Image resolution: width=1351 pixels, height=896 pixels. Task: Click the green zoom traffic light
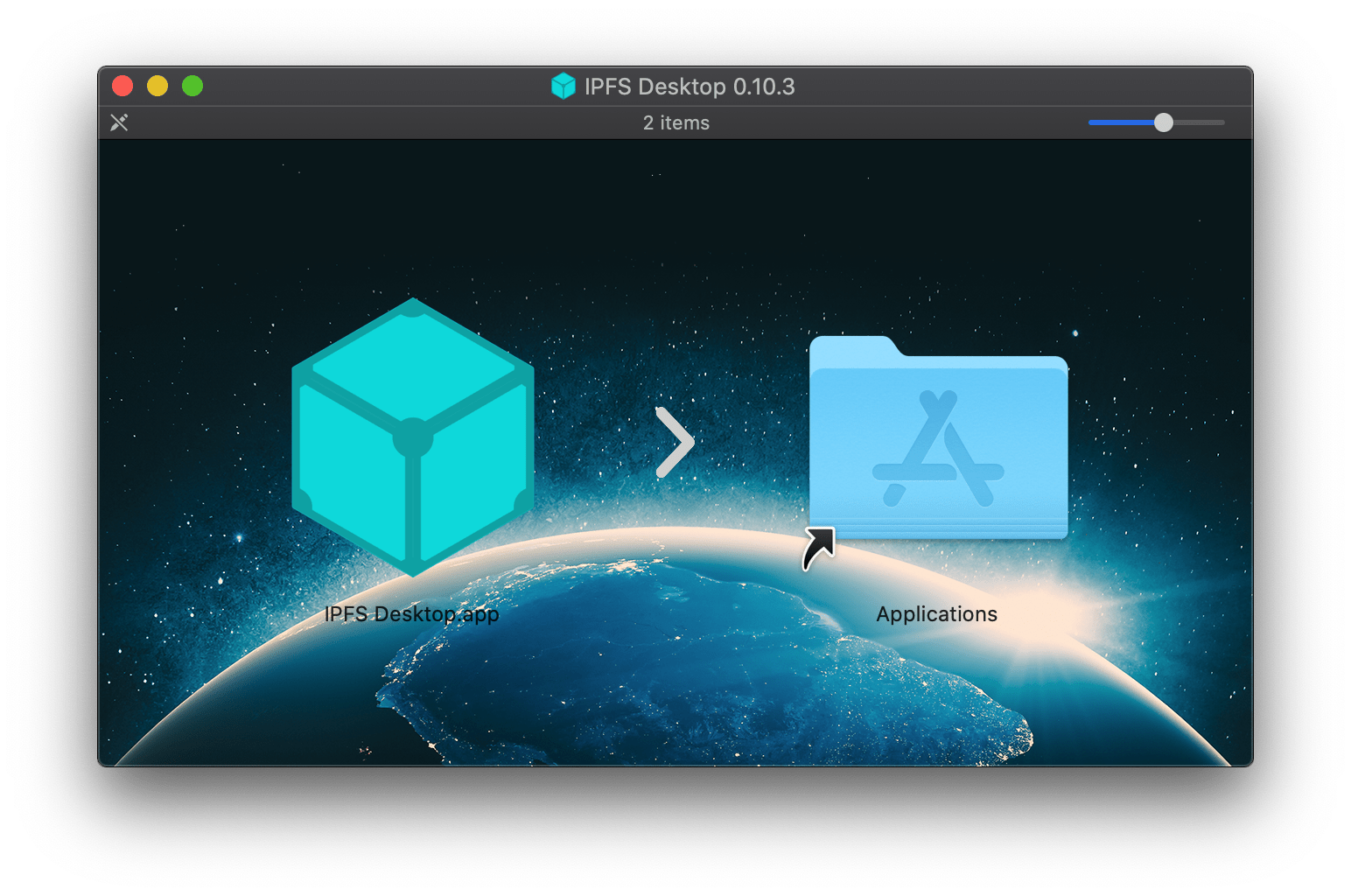192,86
